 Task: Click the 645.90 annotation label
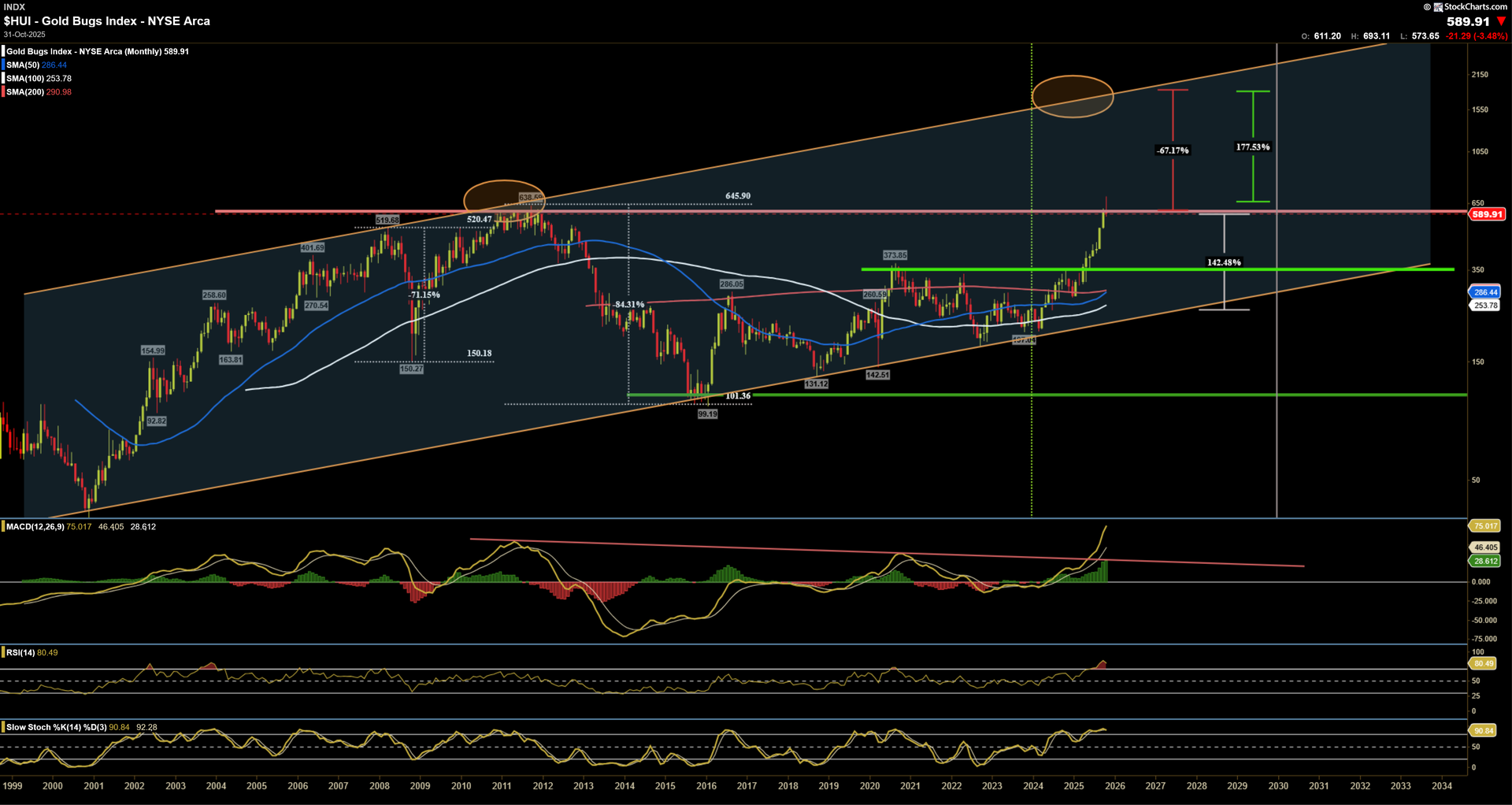tap(738, 196)
